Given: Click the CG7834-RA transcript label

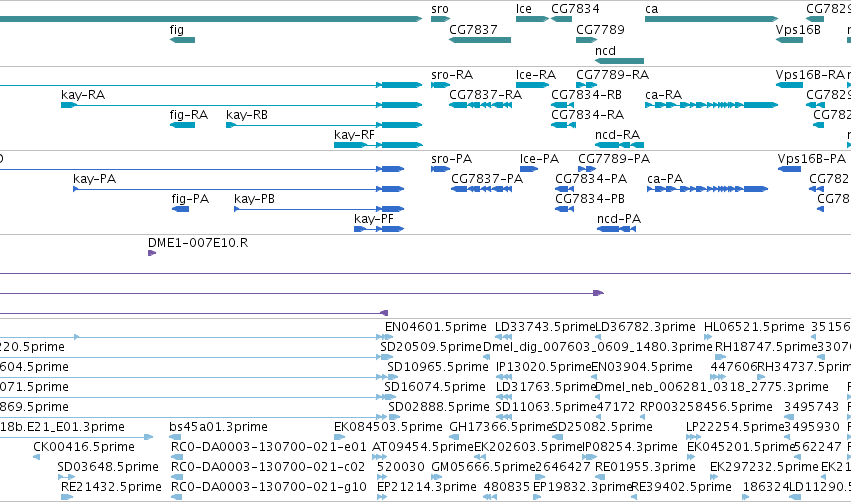Looking at the screenshot, I should (x=587, y=115).
